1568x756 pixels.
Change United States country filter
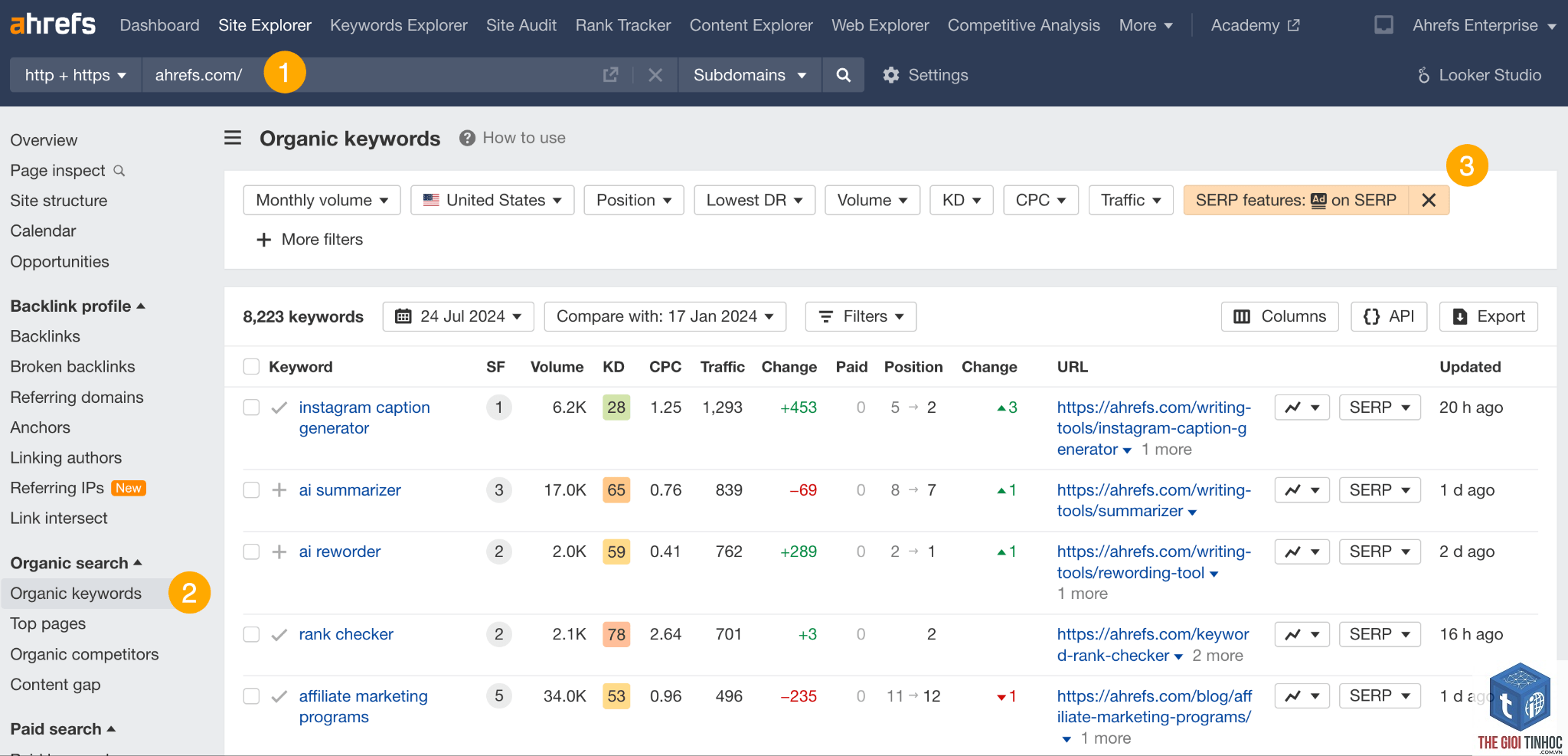click(492, 200)
